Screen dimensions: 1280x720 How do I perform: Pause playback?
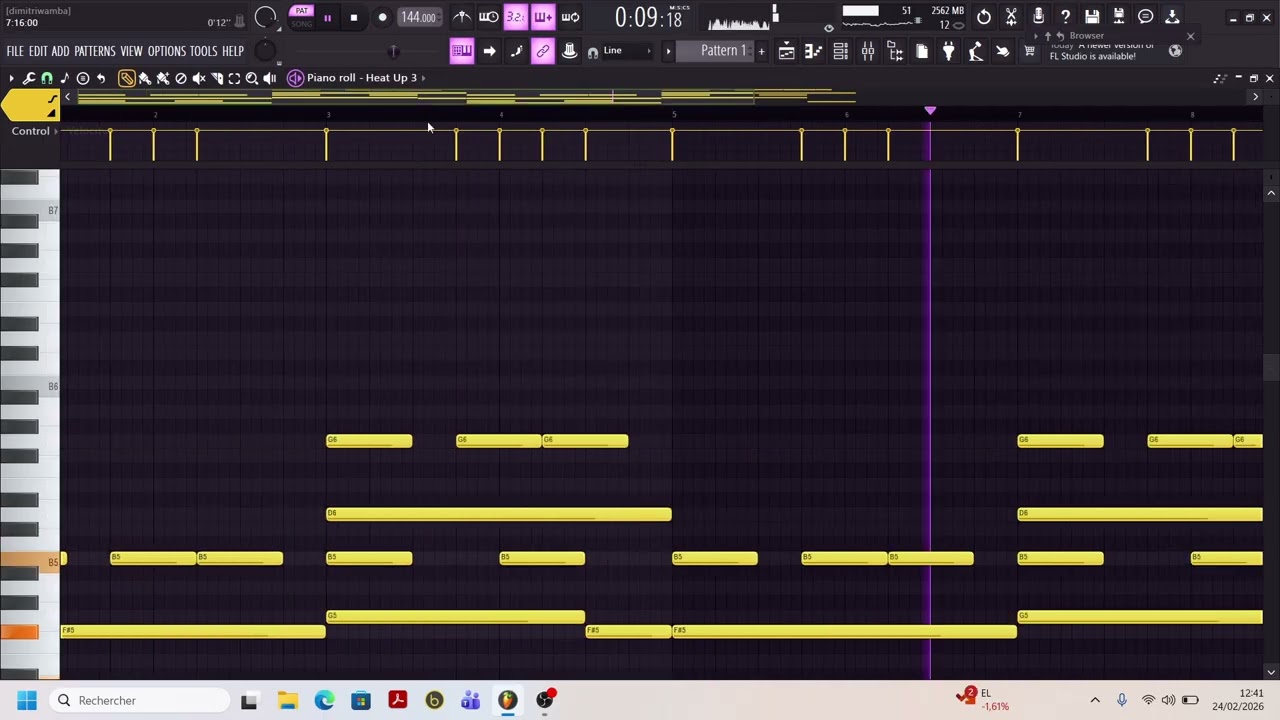coord(327,18)
